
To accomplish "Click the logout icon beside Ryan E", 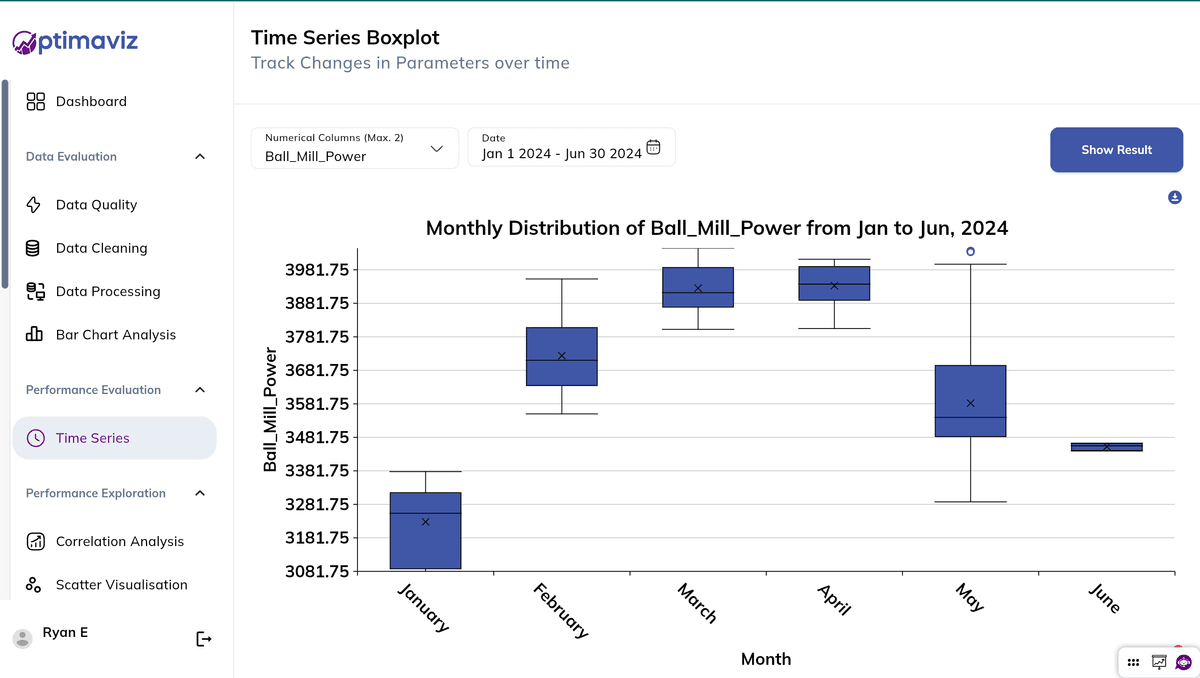I will 204,639.
